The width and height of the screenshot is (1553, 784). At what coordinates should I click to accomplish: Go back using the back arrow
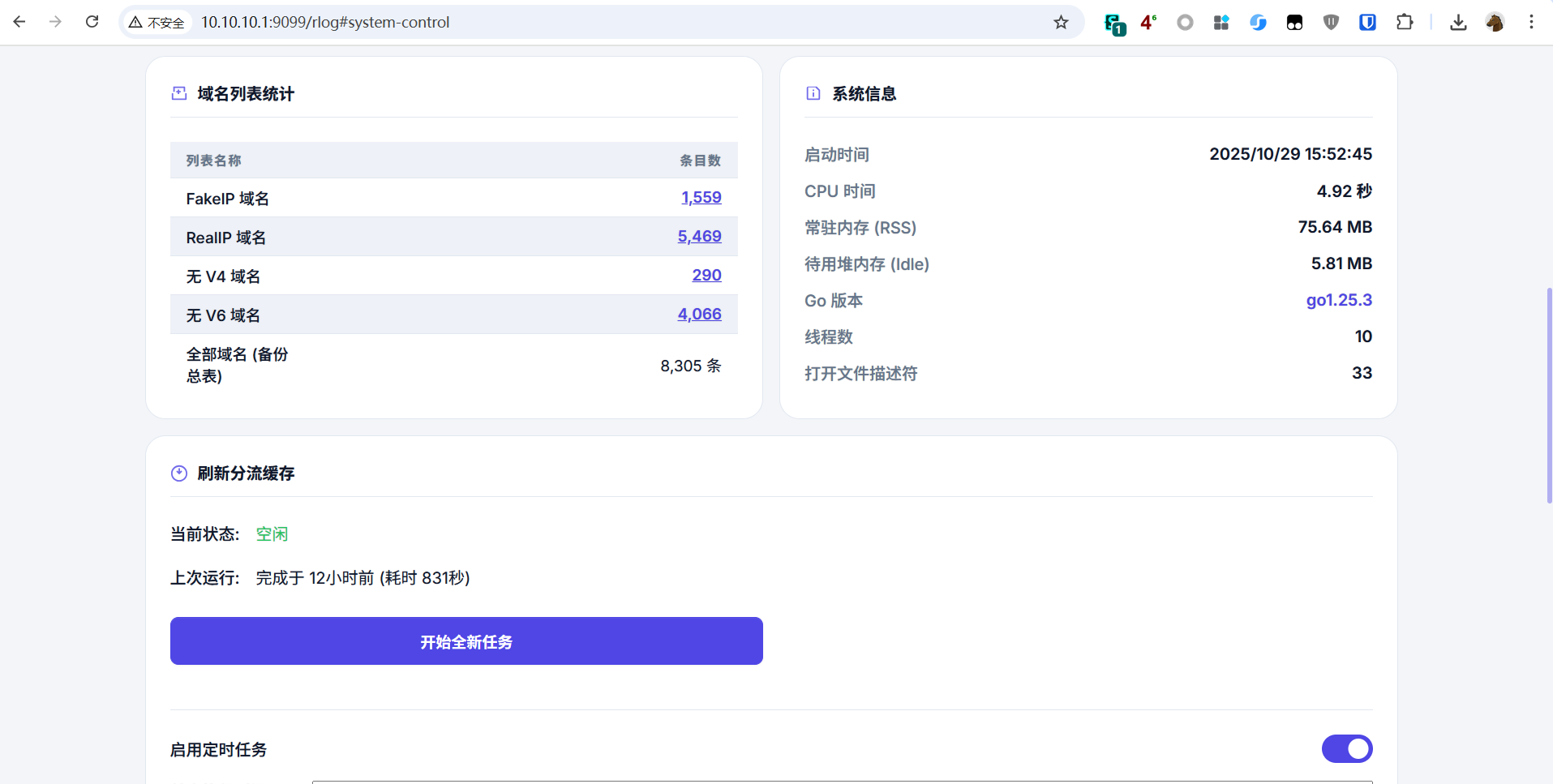tap(19, 22)
